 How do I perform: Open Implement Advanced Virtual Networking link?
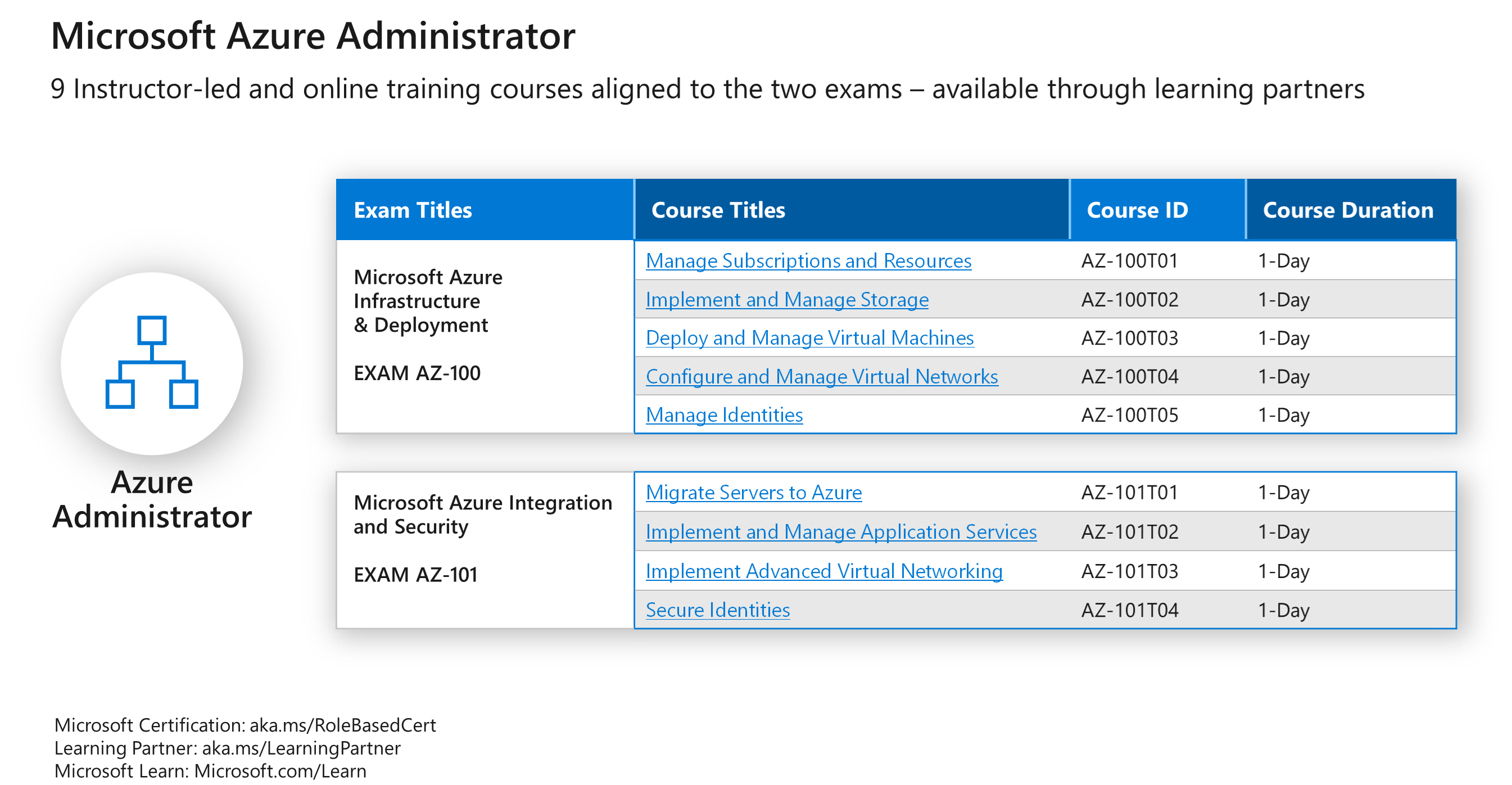[x=824, y=571]
